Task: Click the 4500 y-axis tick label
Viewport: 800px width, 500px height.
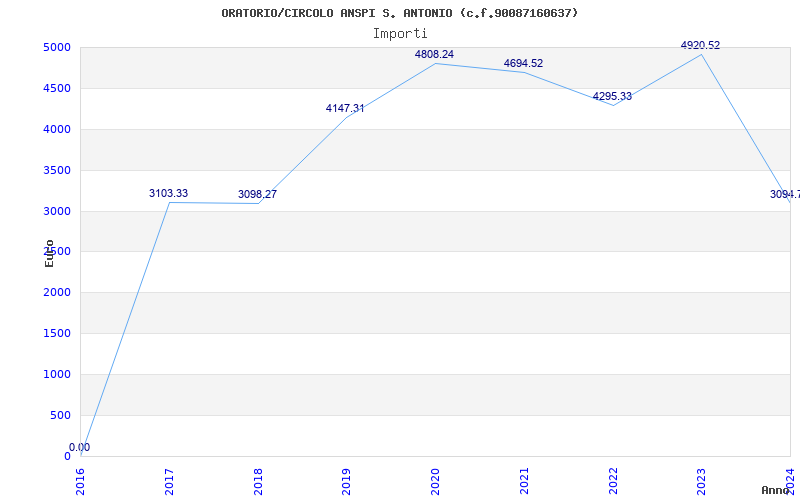Action: [57, 89]
